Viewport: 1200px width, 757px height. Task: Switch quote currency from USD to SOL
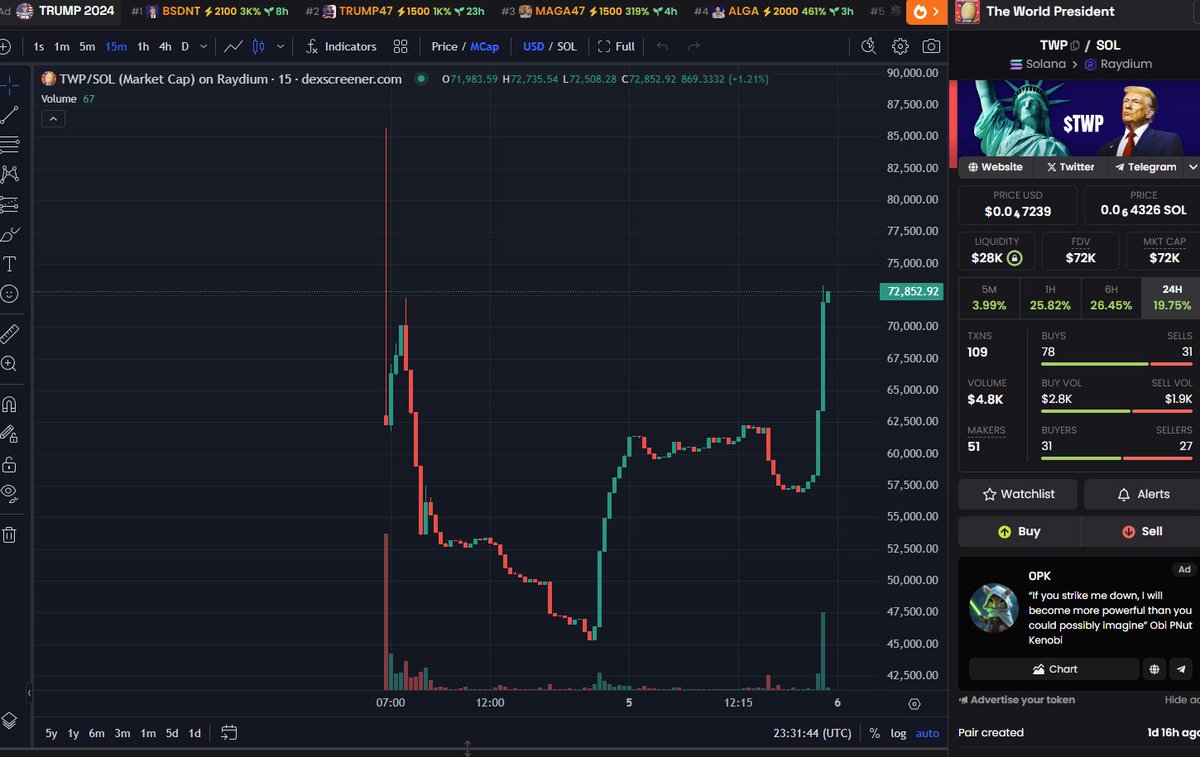[x=566, y=46]
